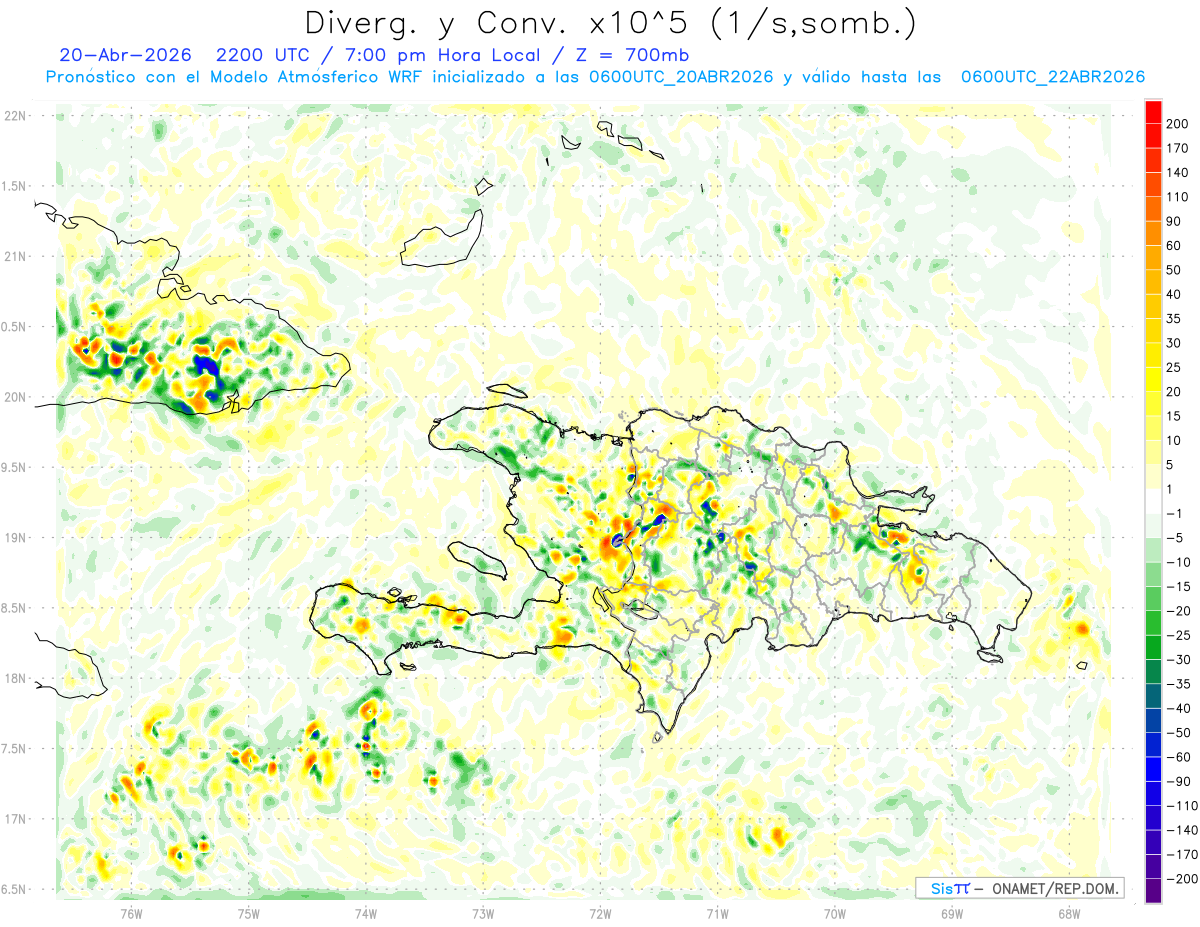This screenshot has height=927, width=1200.
Task: Click the 0600UTC_22ABR2026 validity time text
Action: pyautogui.click(x=1052, y=77)
